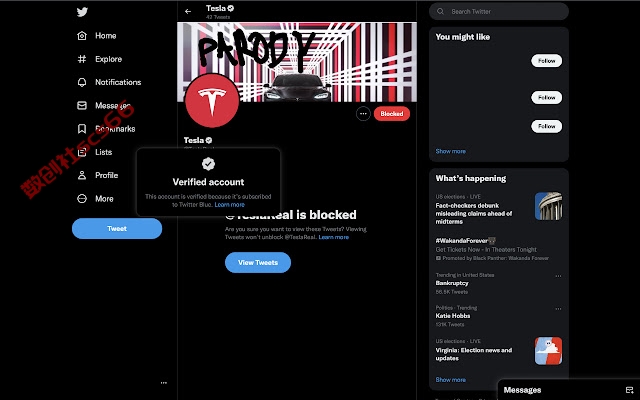Open the new message icon in Messages bar

click(x=629, y=390)
